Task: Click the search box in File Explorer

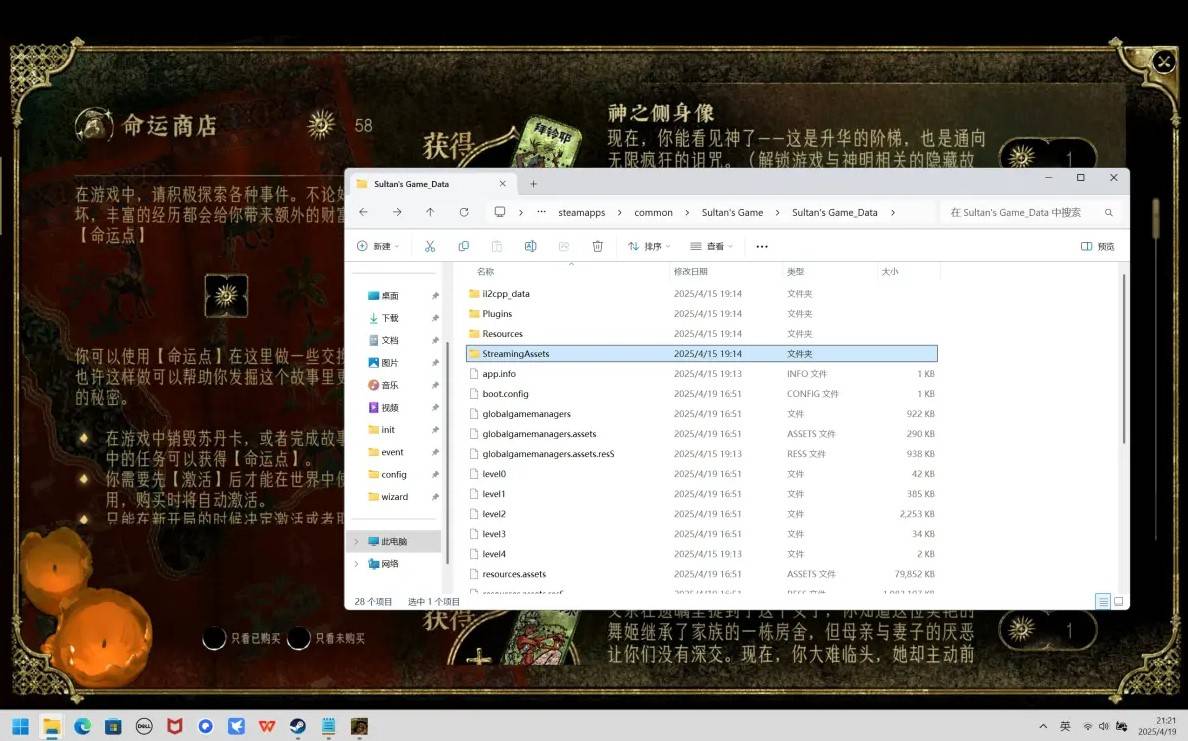Action: (x=1030, y=212)
